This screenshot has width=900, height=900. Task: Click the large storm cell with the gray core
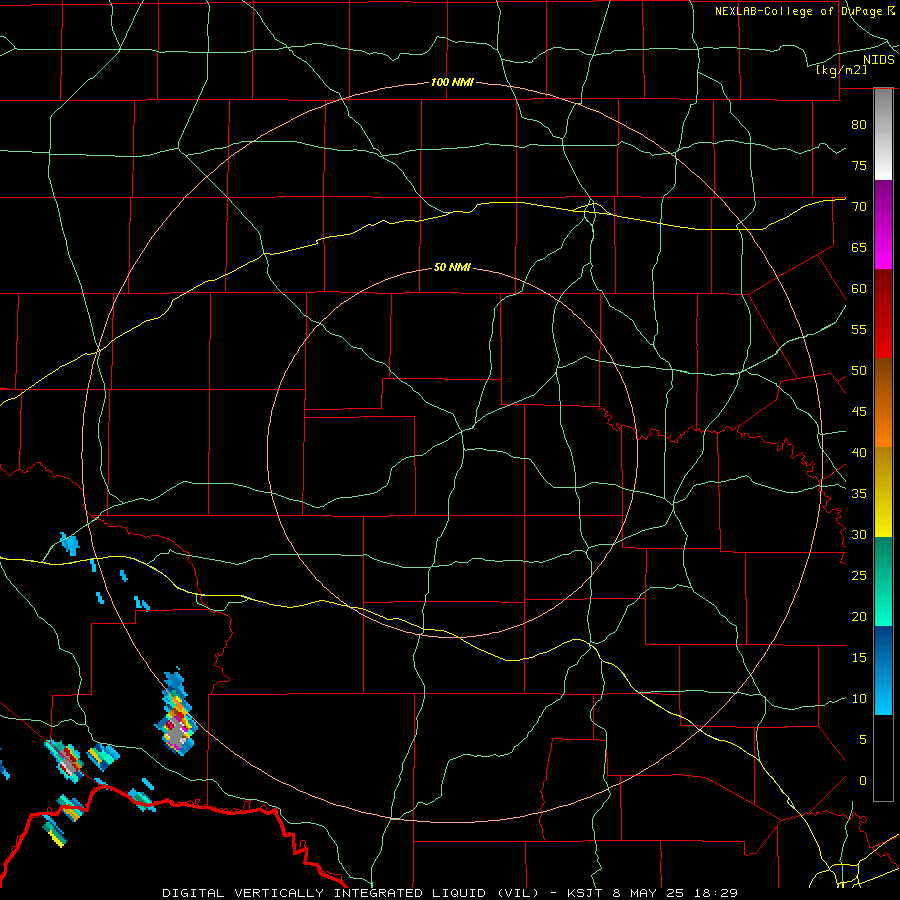pyautogui.click(x=176, y=713)
